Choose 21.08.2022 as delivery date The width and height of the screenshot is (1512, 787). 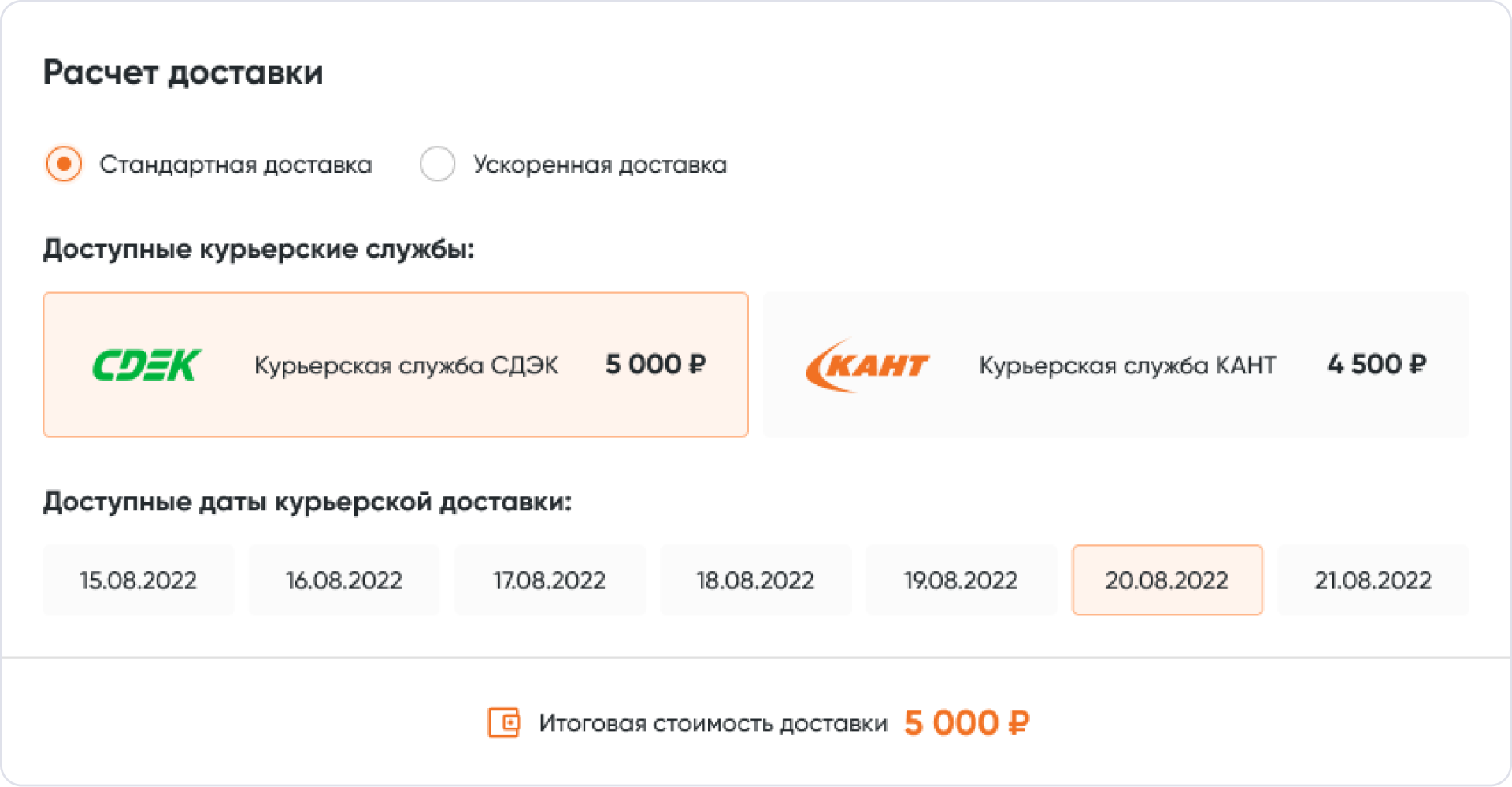[x=1373, y=581]
